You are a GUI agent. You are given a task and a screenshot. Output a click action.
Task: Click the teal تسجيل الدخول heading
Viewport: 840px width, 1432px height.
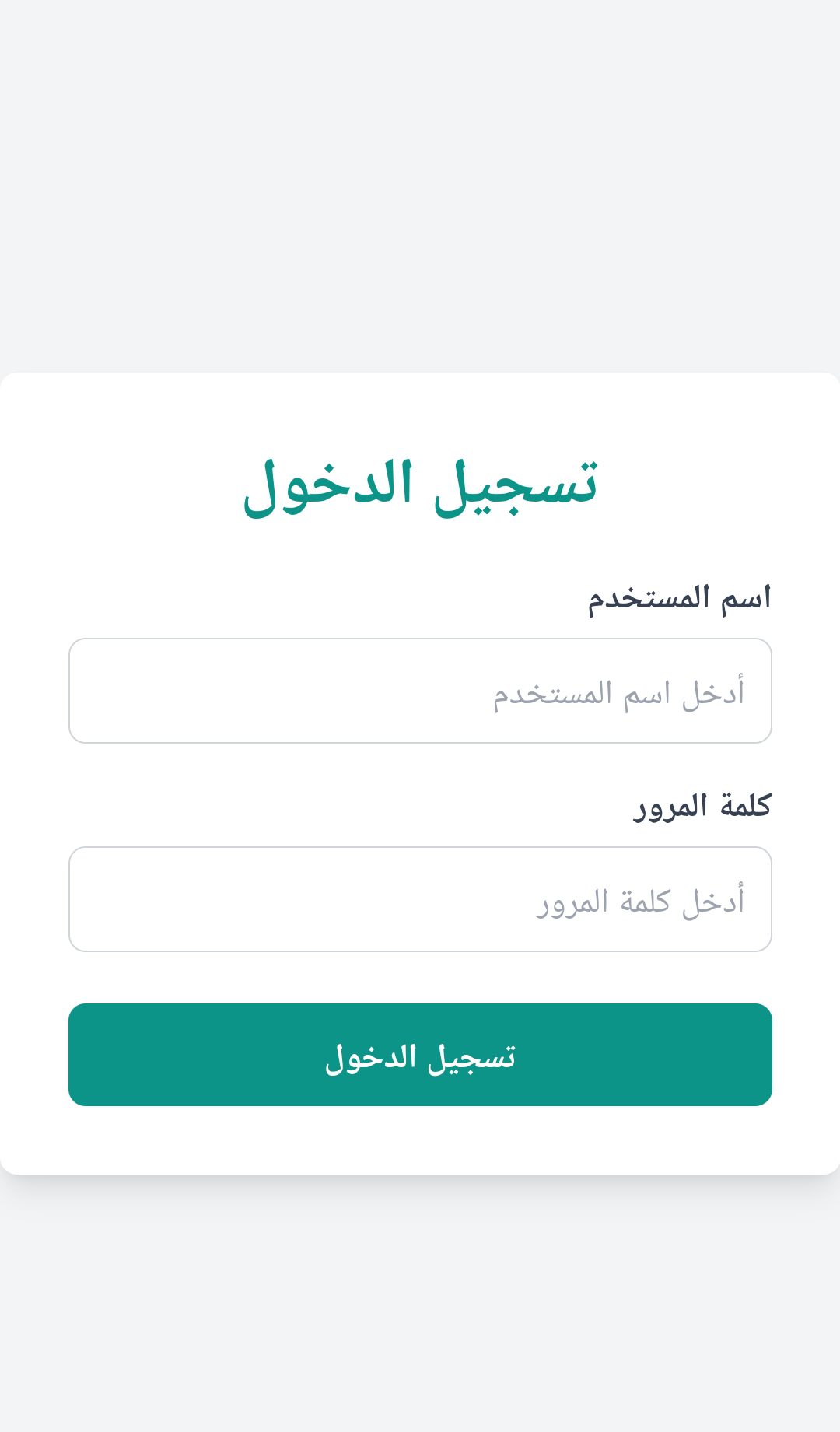point(420,485)
